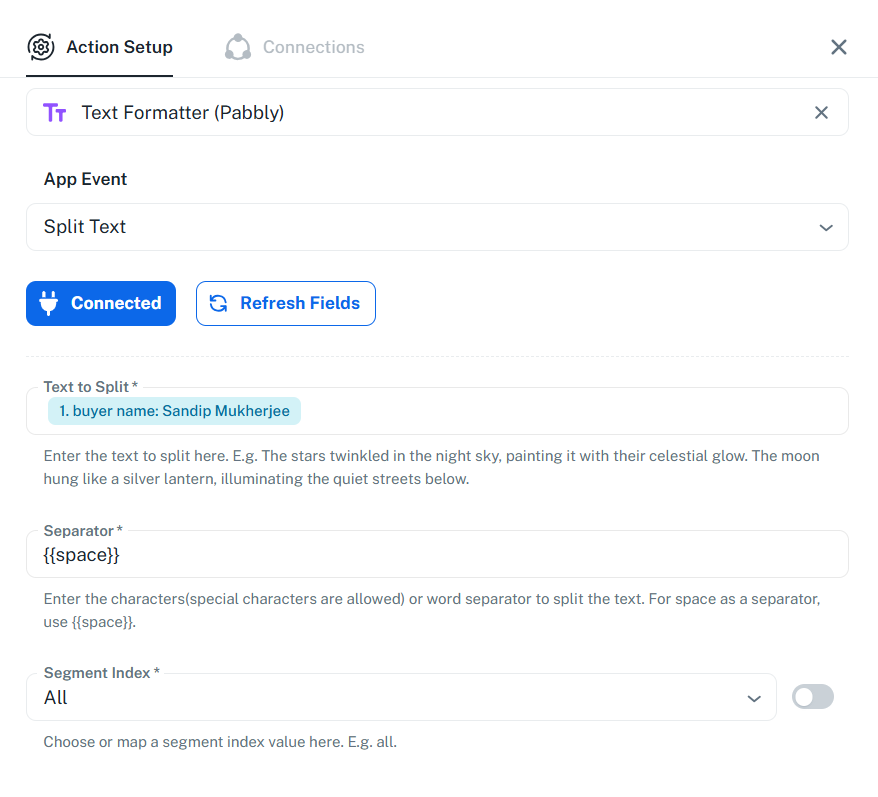
Task: Open the Segment Index chevron arrow
Action: (754, 698)
